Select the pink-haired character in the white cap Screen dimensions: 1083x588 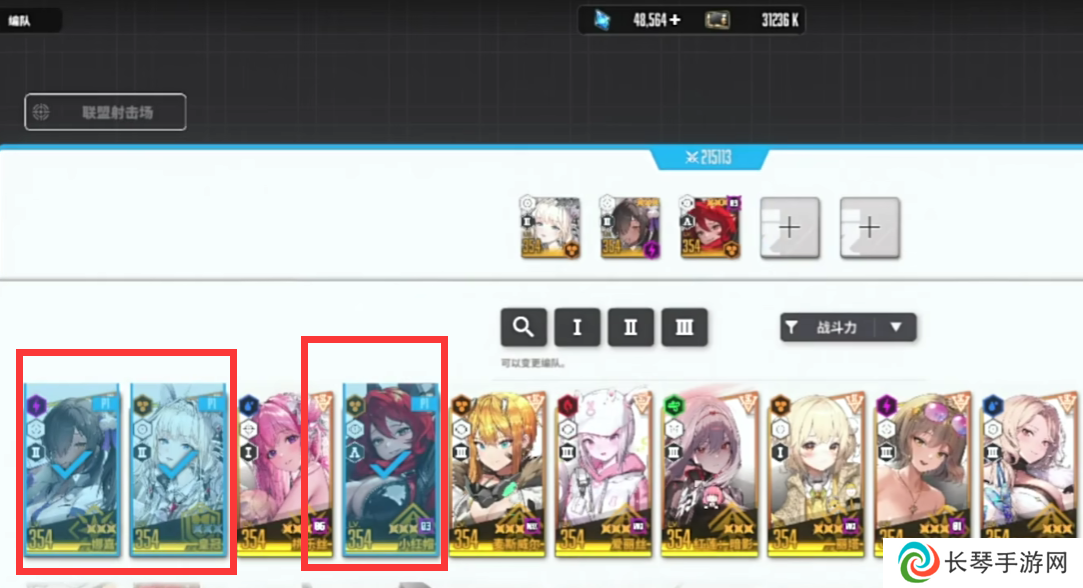pos(604,473)
